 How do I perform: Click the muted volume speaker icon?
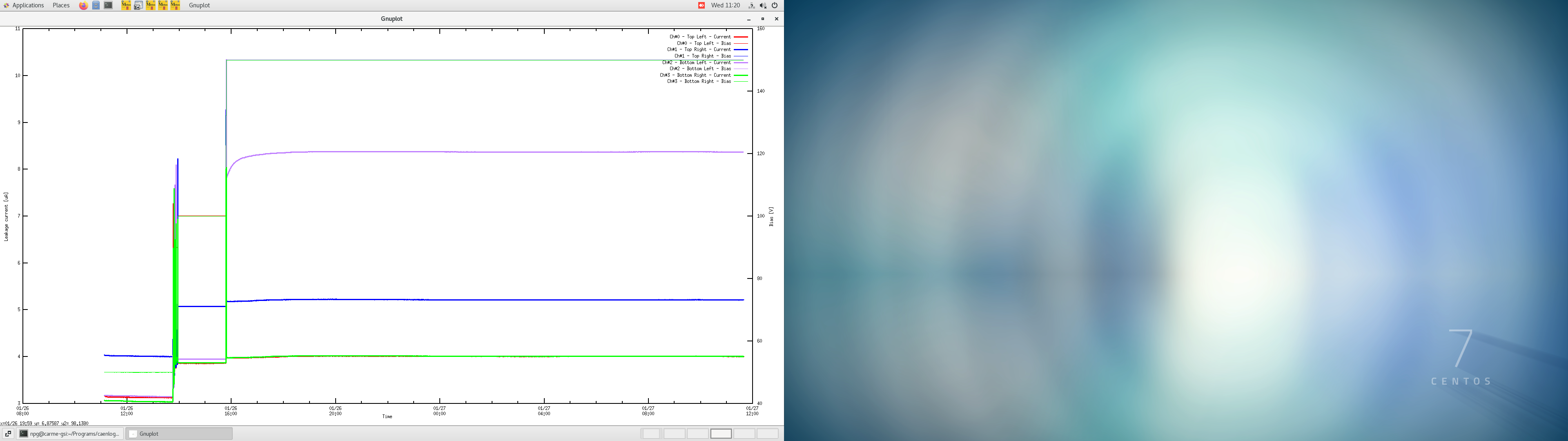pos(763,5)
